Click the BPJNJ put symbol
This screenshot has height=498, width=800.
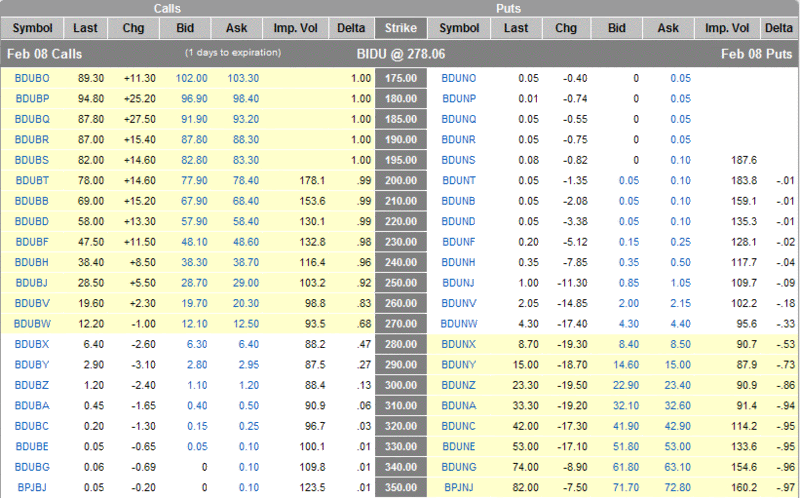tap(459, 487)
